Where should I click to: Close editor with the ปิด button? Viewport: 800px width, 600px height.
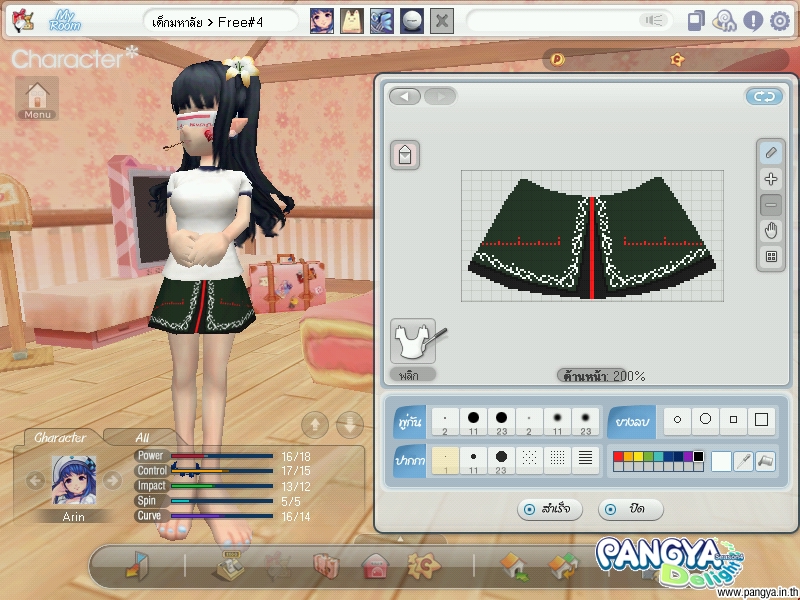click(631, 509)
